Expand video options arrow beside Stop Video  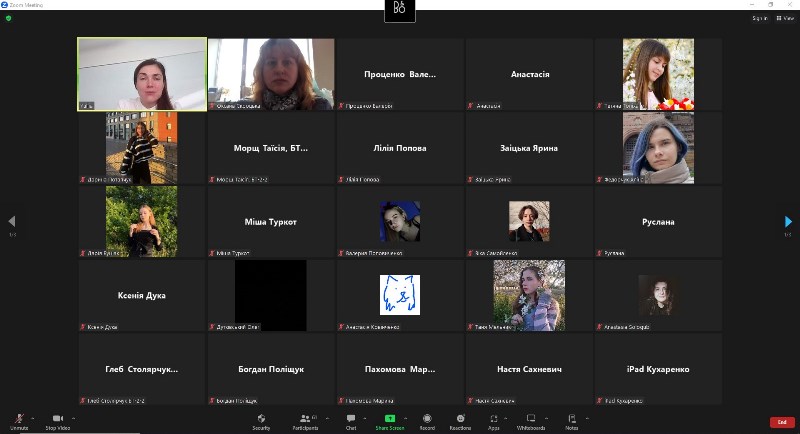[72, 417]
